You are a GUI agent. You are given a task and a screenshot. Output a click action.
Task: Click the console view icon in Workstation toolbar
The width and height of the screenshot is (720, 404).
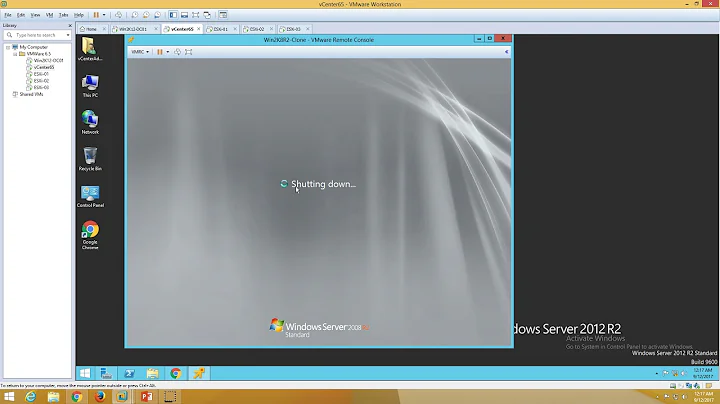pos(223,15)
